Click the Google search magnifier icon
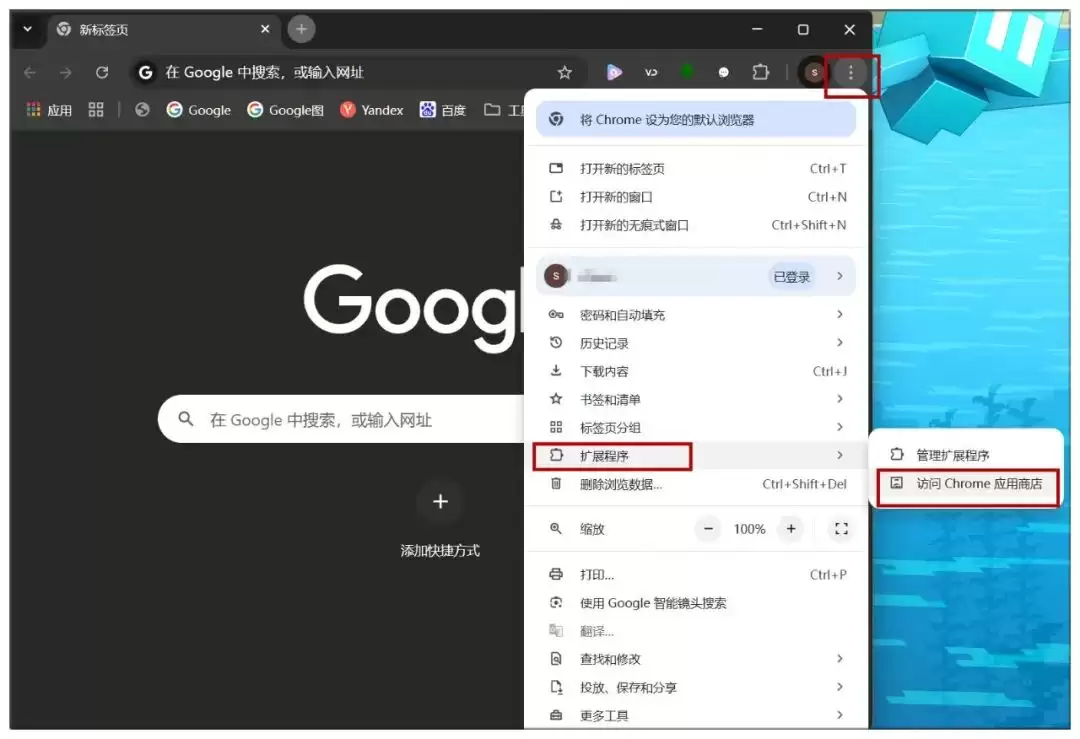The image size is (1080, 739). (185, 419)
